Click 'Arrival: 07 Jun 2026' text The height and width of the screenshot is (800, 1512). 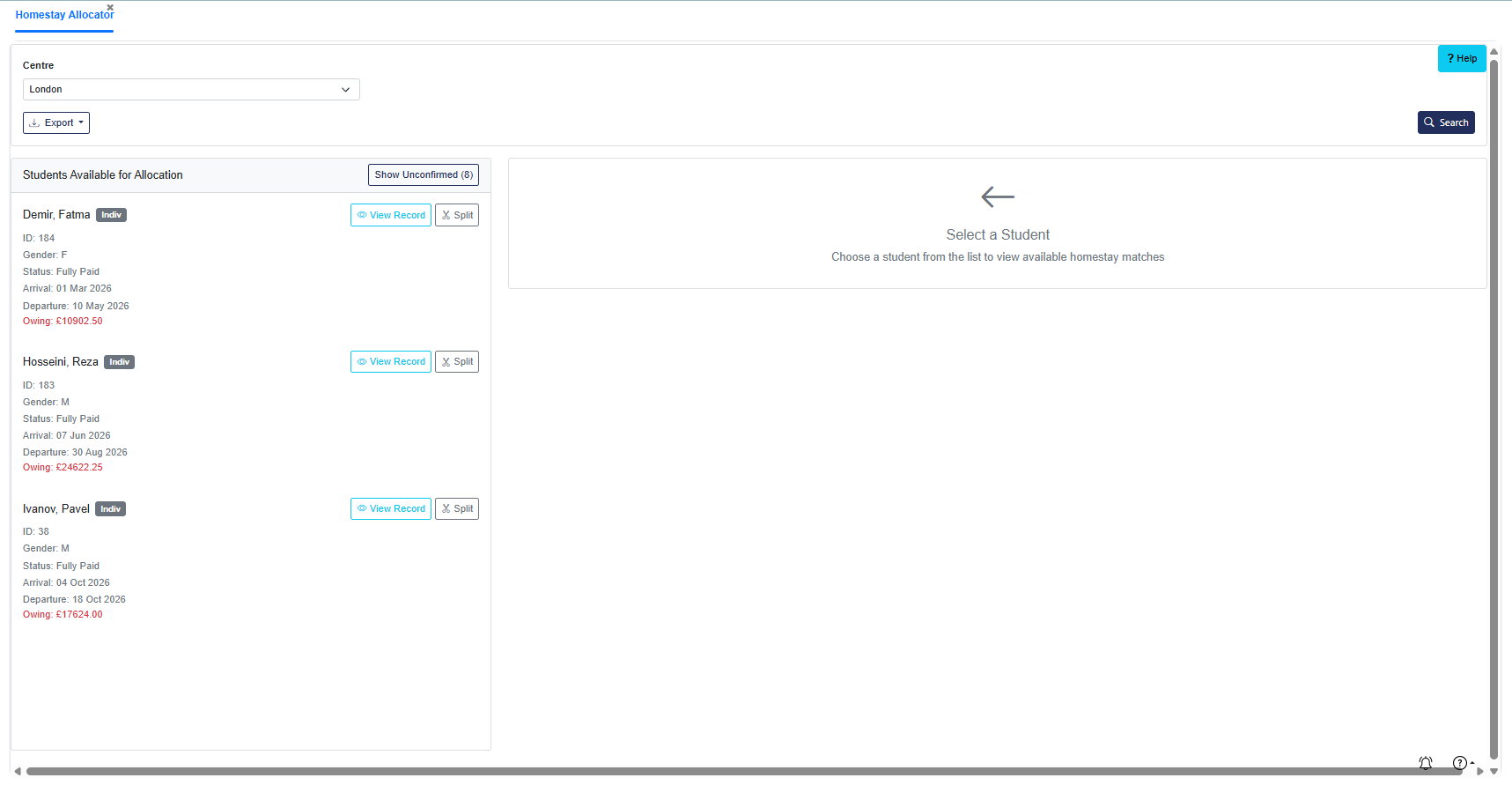(67, 435)
